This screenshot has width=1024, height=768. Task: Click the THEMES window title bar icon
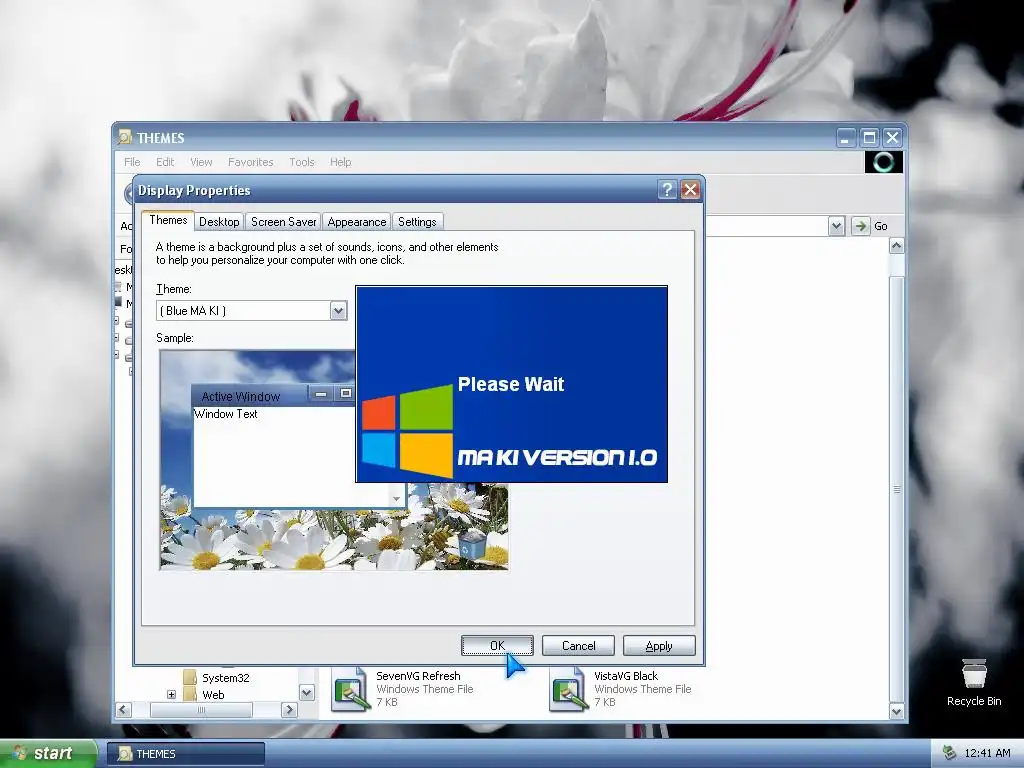(125, 137)
